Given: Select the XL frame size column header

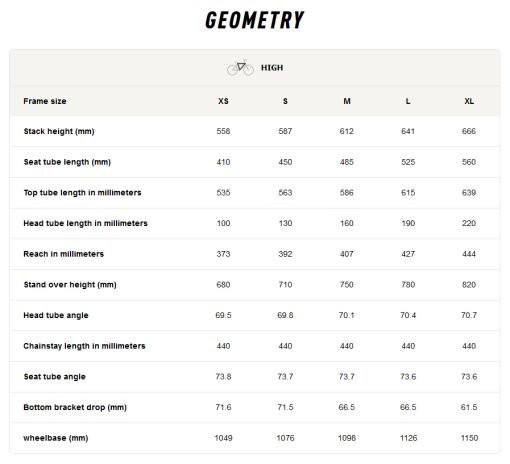Looking at the screenshot, I should pos(469,101).
